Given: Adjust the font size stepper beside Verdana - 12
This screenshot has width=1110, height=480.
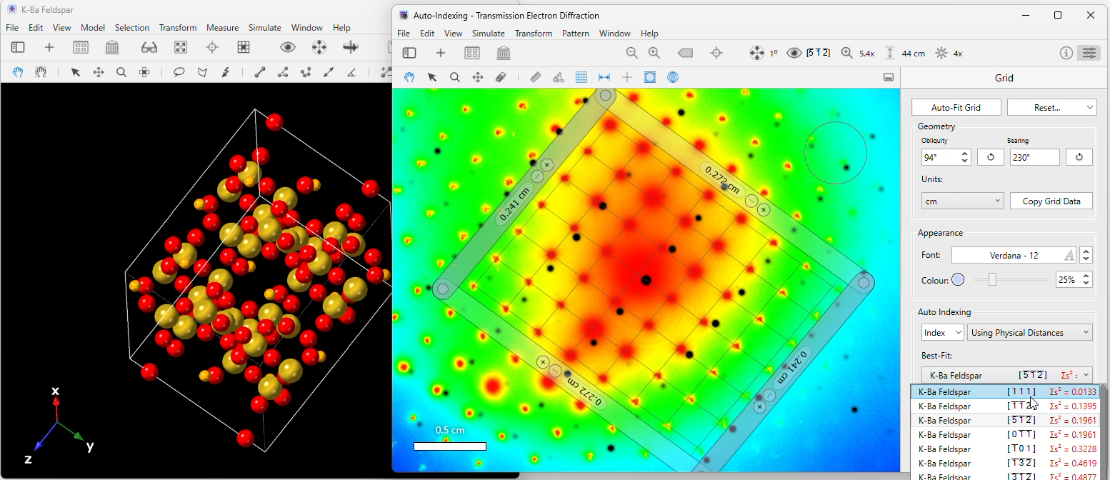Looking at the screenshot, I should 1086,255.
